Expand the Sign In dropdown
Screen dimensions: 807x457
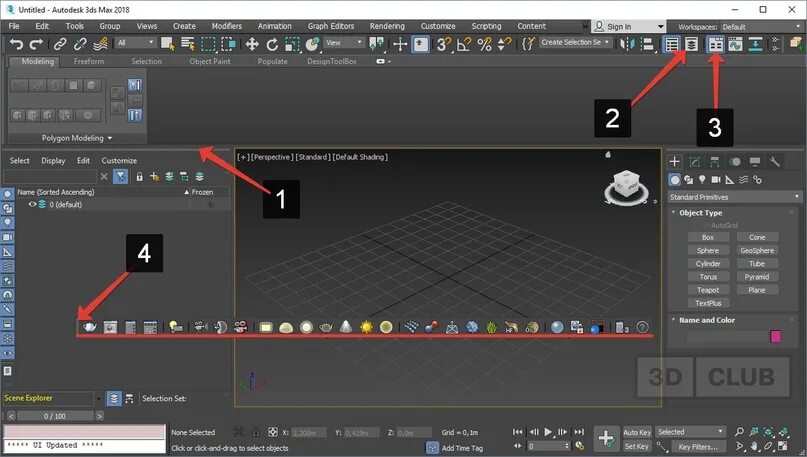coord(660,26)
